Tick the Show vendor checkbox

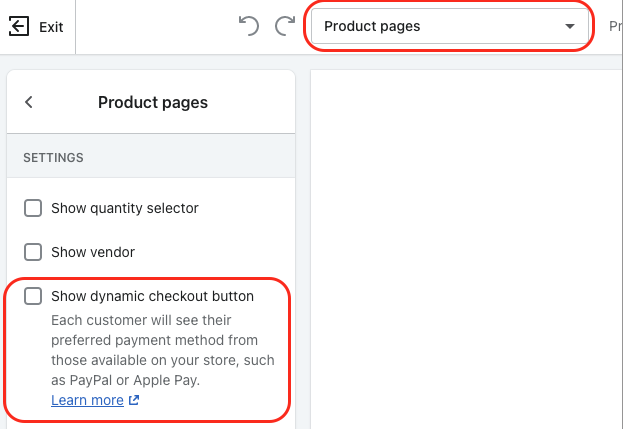(x=33, y=252)
